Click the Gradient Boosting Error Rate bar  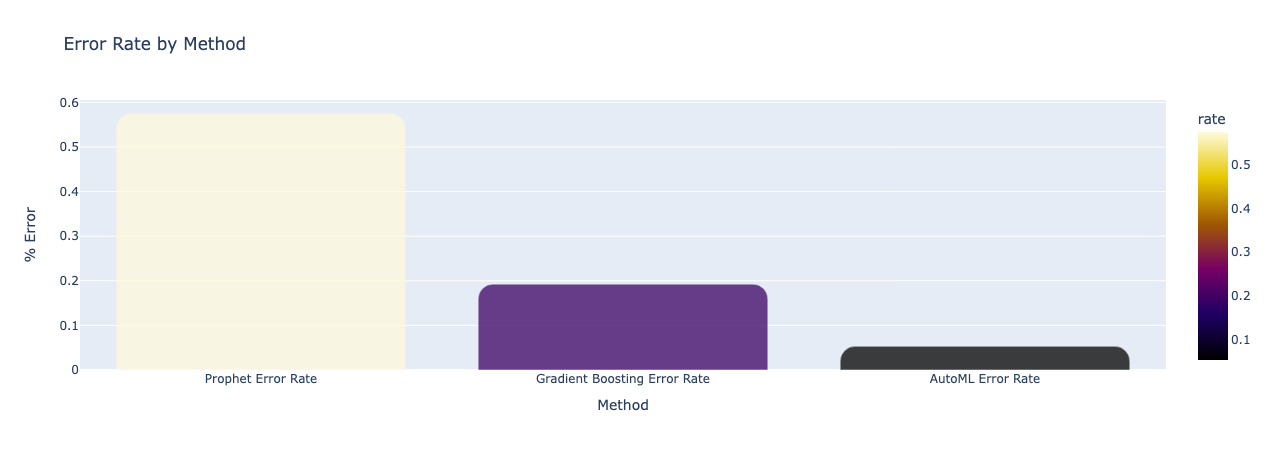point(622,327)
